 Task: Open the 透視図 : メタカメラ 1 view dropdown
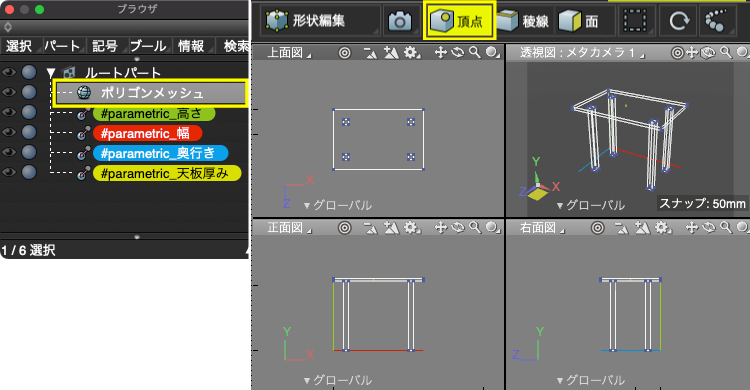tap(583, 52)
